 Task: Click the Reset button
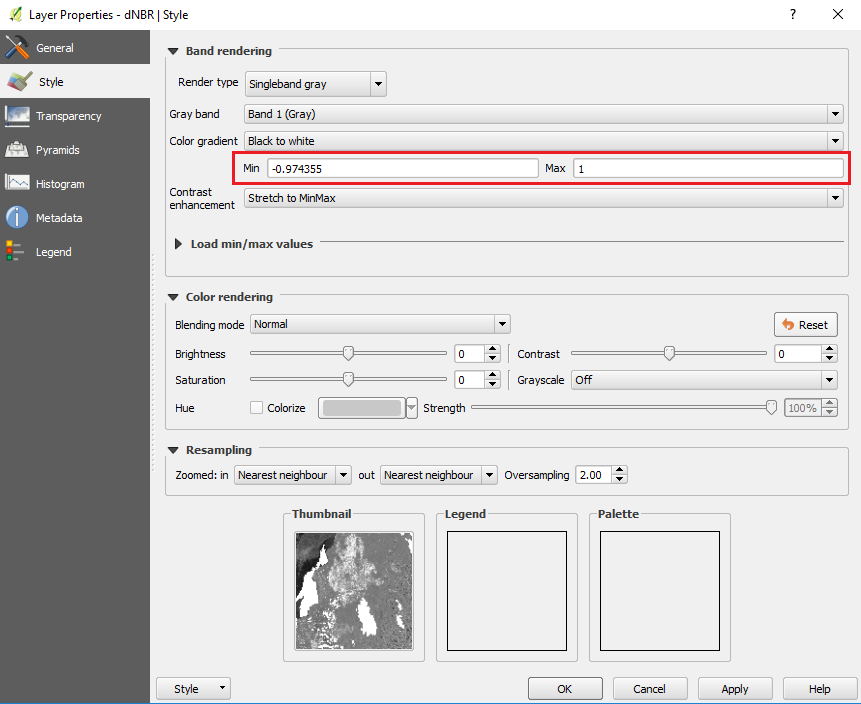pos(805,325)
